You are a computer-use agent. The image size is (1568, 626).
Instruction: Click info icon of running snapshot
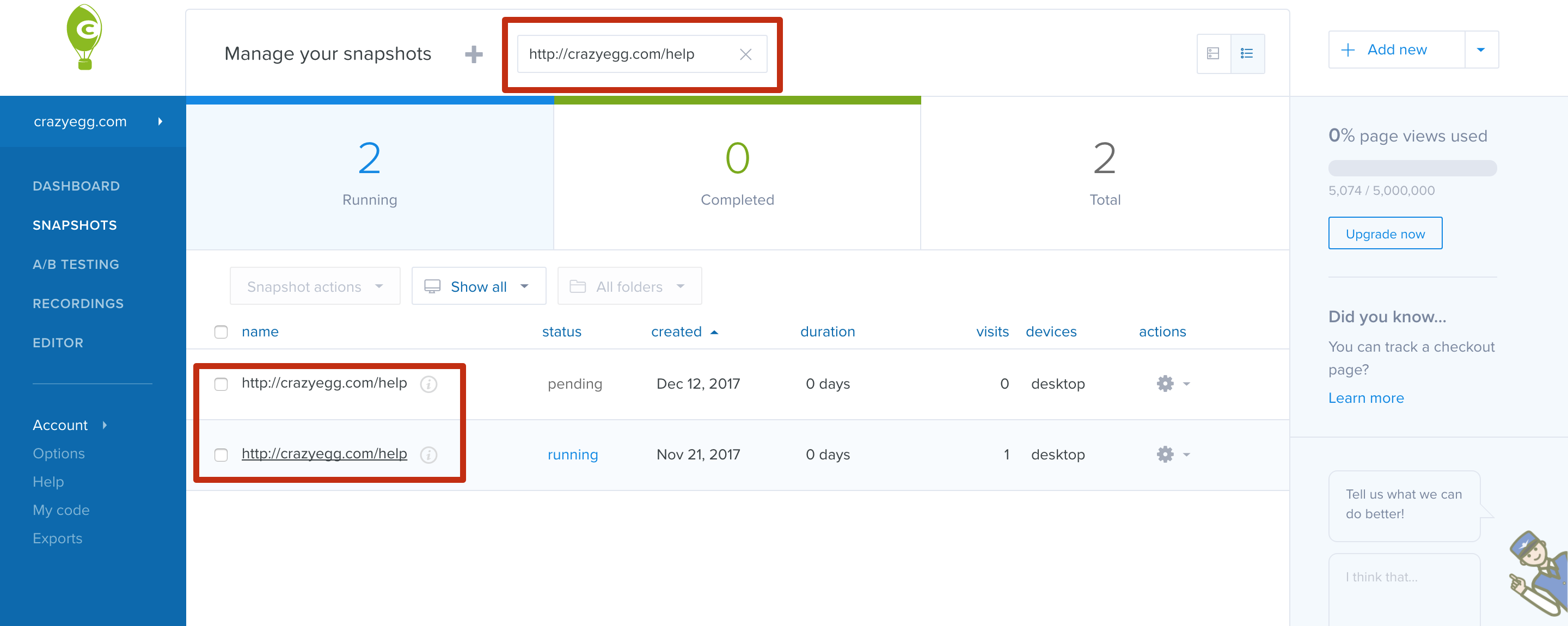point(428,455)
